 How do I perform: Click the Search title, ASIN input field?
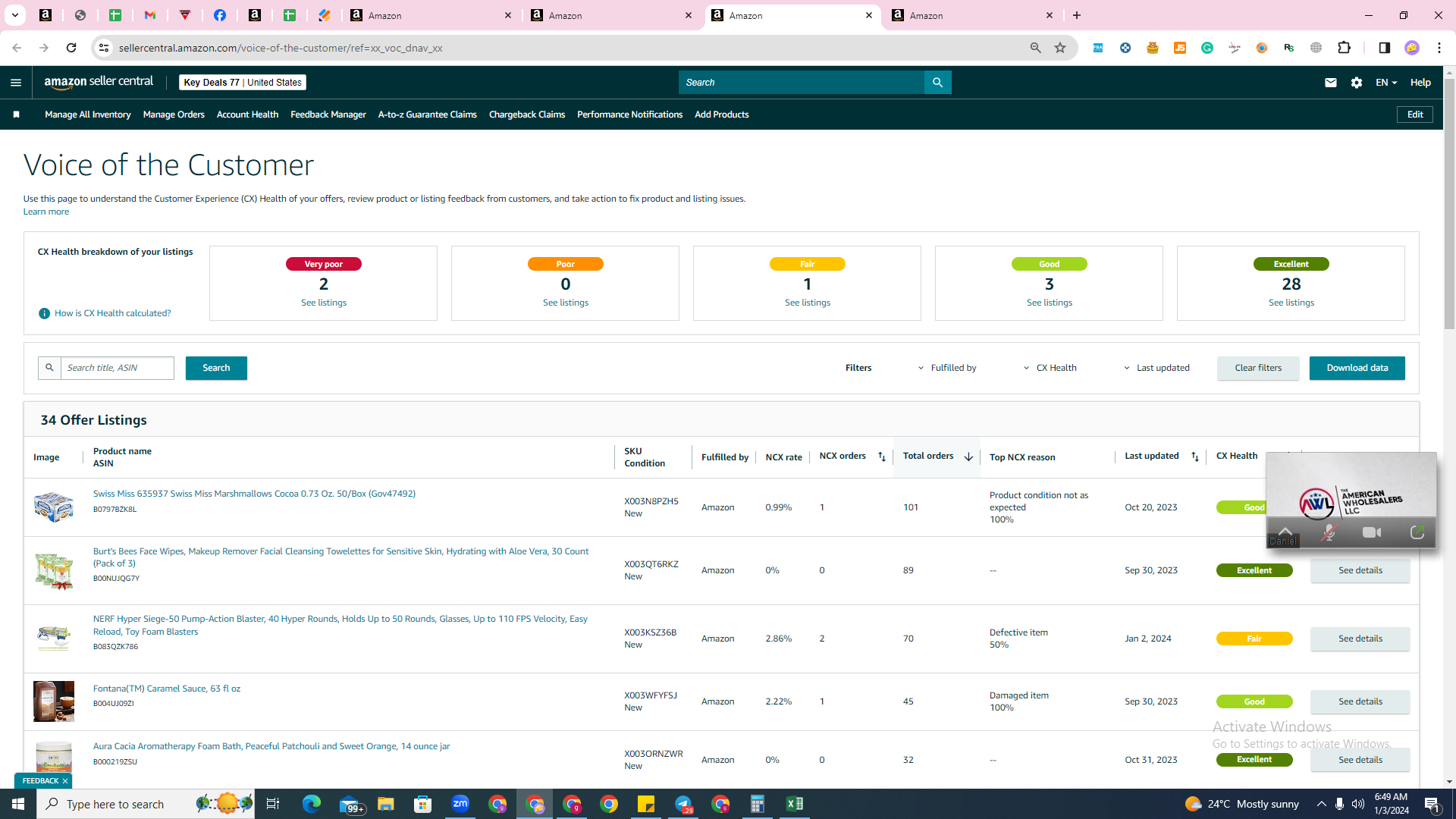tap(118, 368)
